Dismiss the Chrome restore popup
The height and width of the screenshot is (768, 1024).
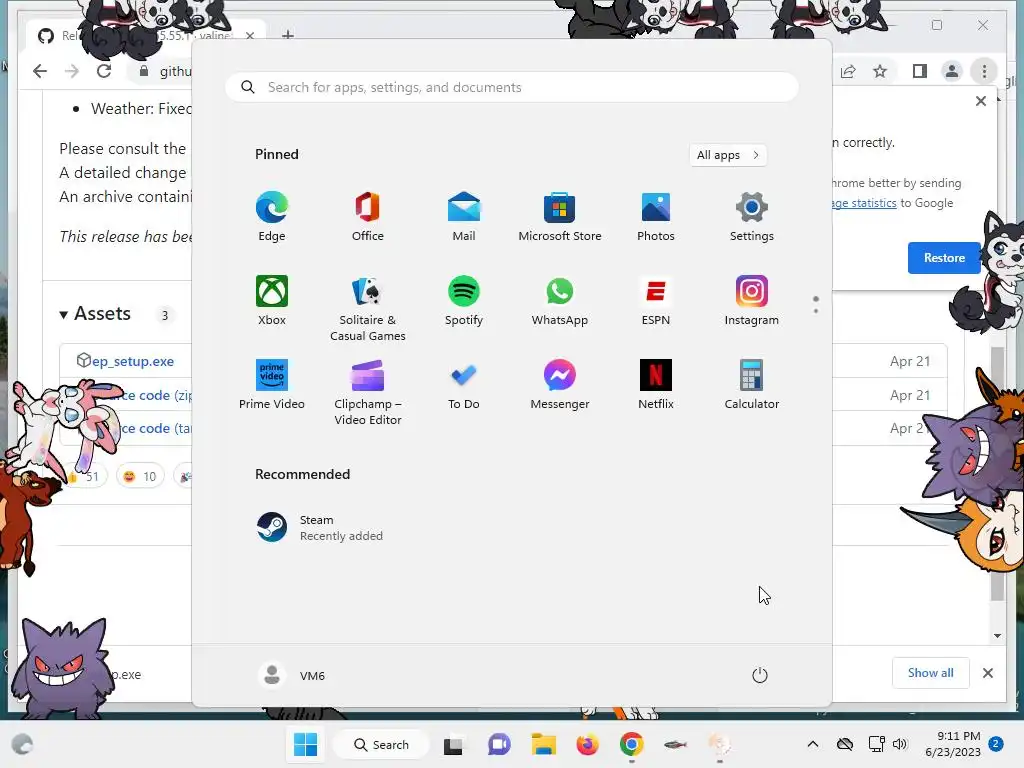981,101
